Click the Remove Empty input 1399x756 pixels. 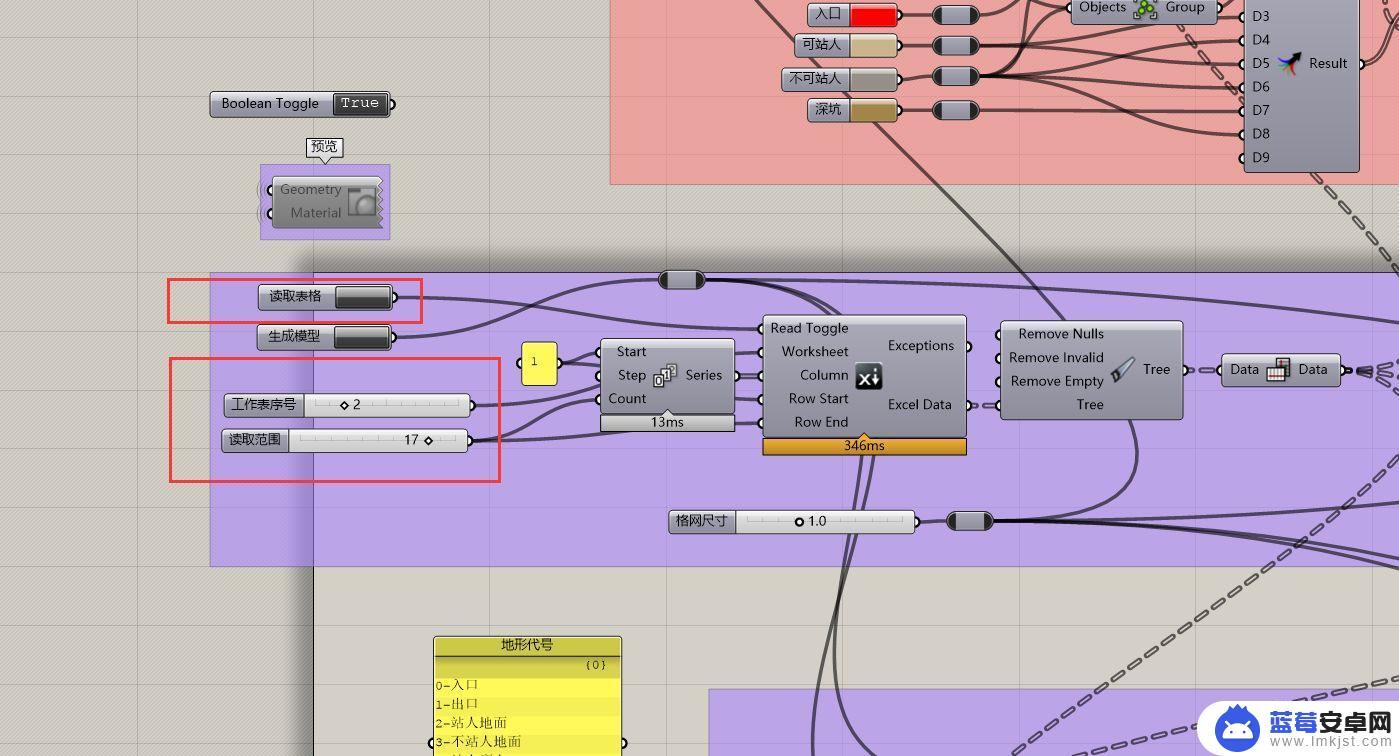(1057, 381)
